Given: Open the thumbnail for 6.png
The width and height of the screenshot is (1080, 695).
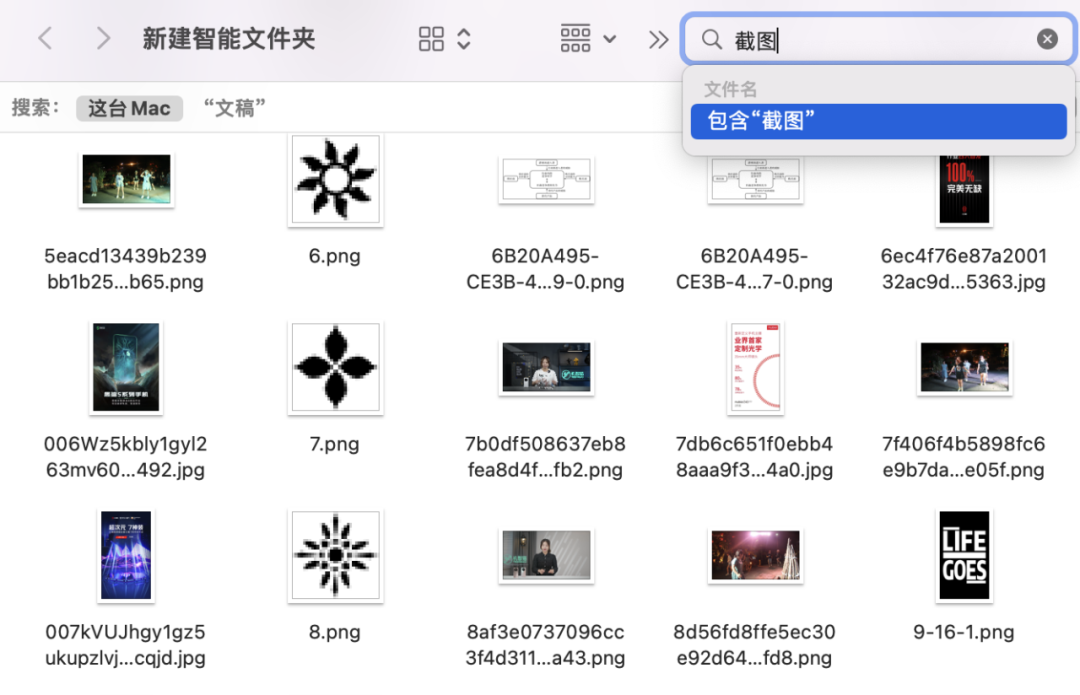Looking at the screenshot, I should point(334,182).
